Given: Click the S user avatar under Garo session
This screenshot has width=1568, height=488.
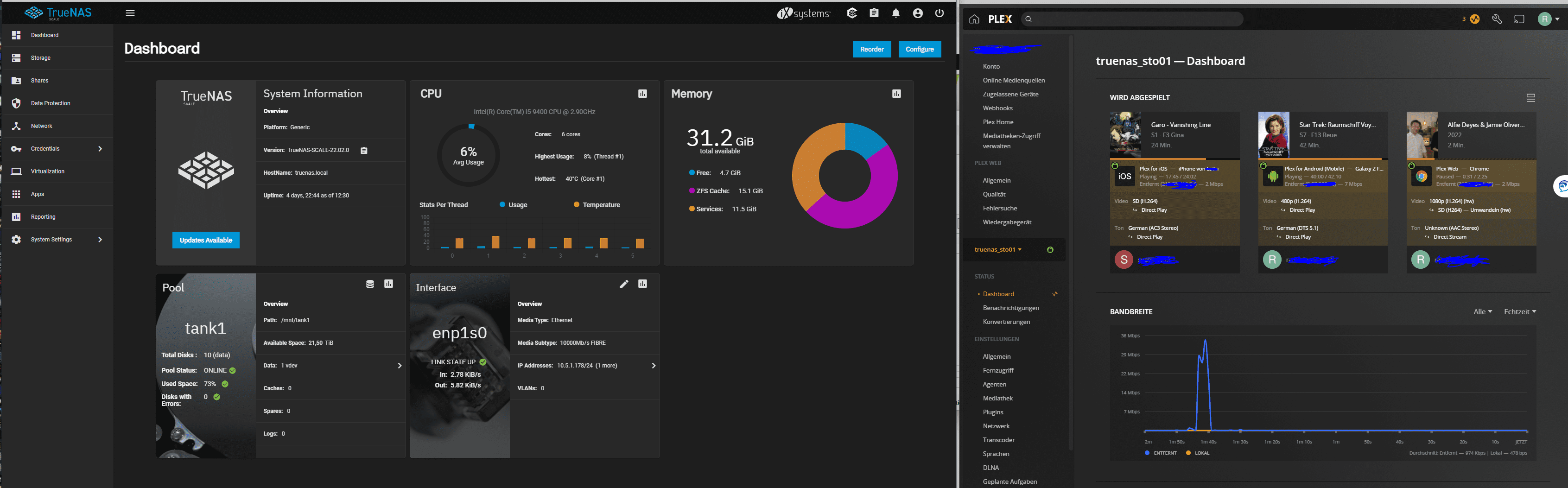Looking at the screenshot, I should (x=1124, y=260).
